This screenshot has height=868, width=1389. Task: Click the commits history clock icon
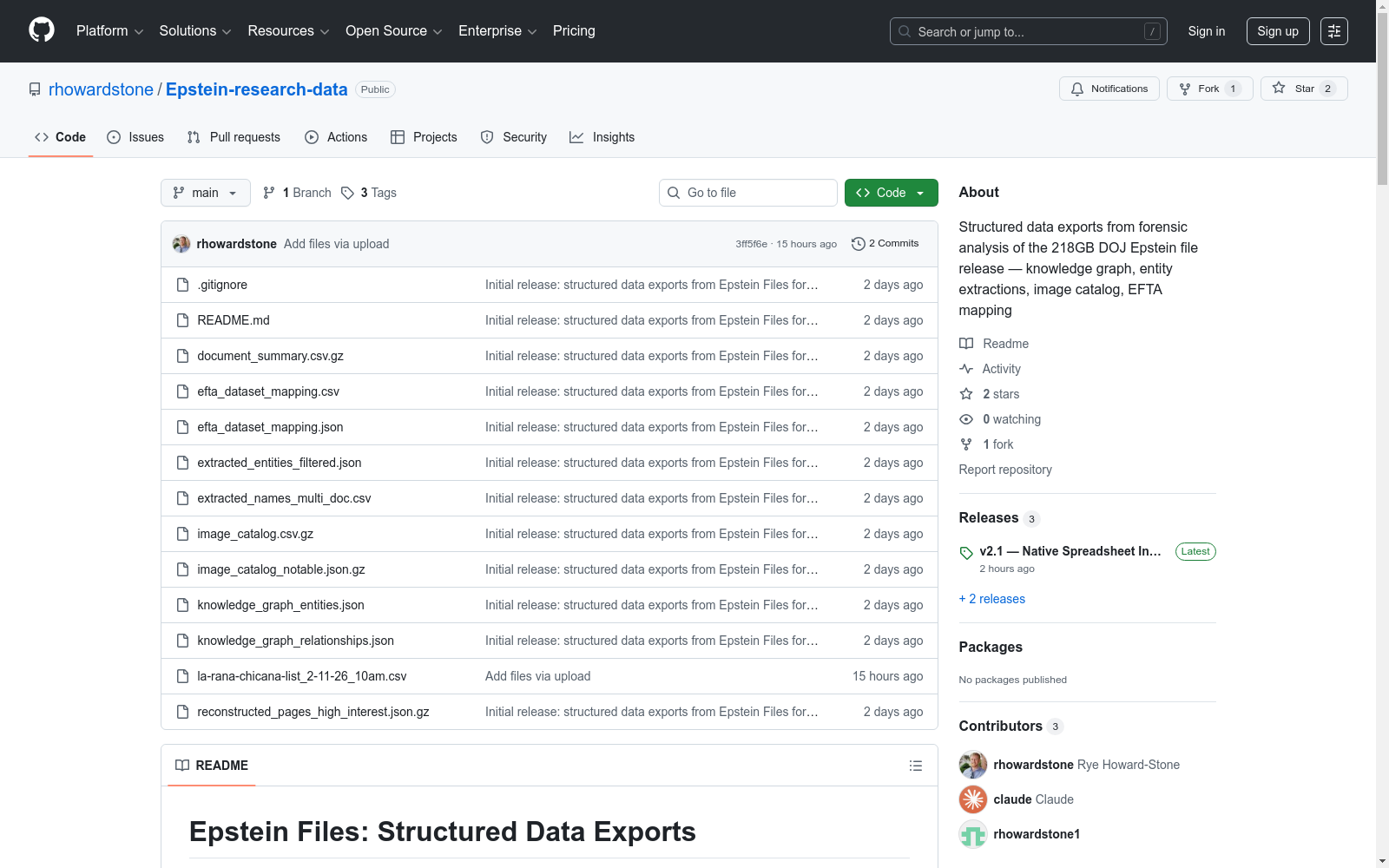click(859, 244)
